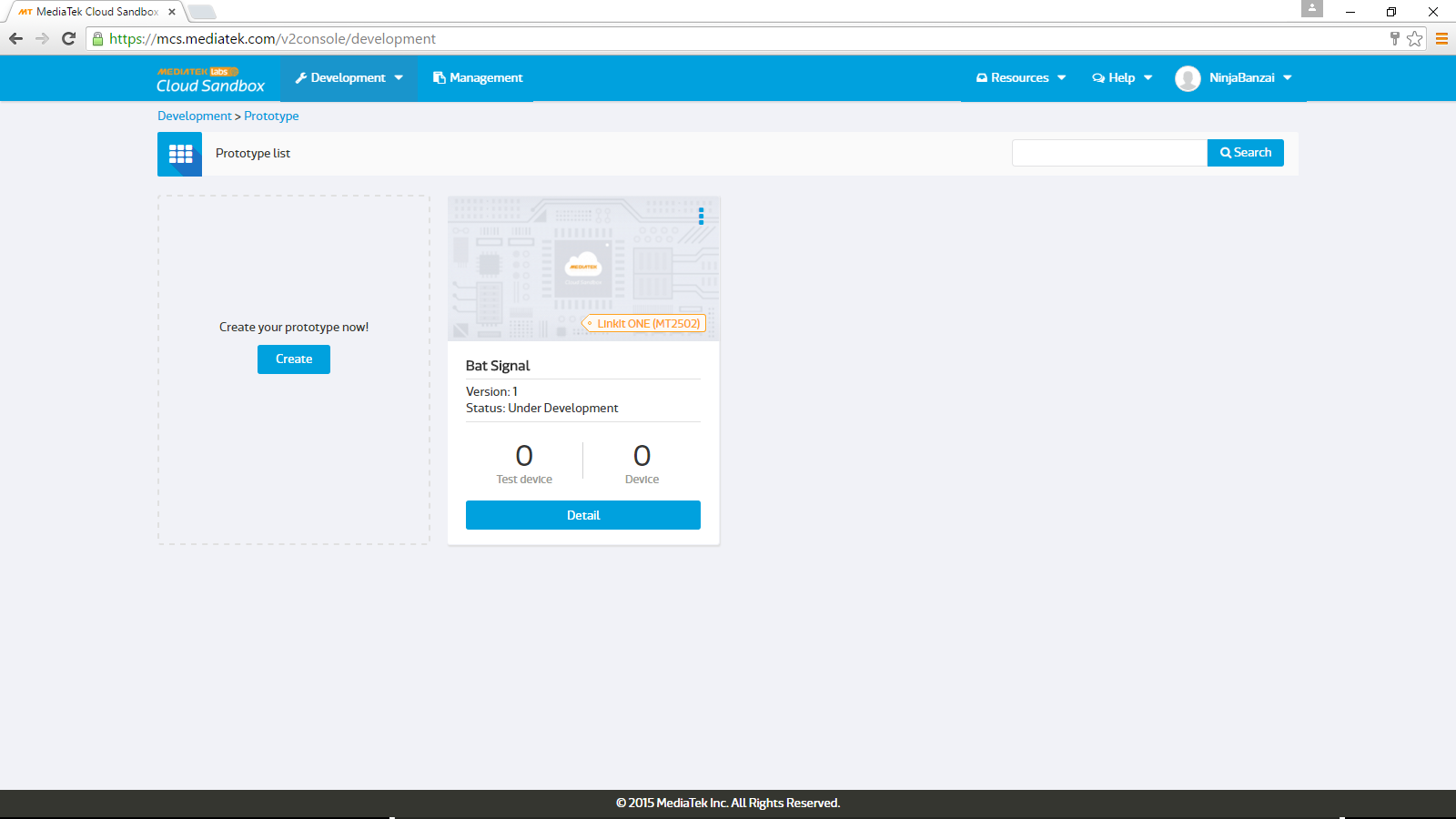Click the Bat Signal prototype title
This screenshot has width=1456, height=819.
(x=498, y=366)
